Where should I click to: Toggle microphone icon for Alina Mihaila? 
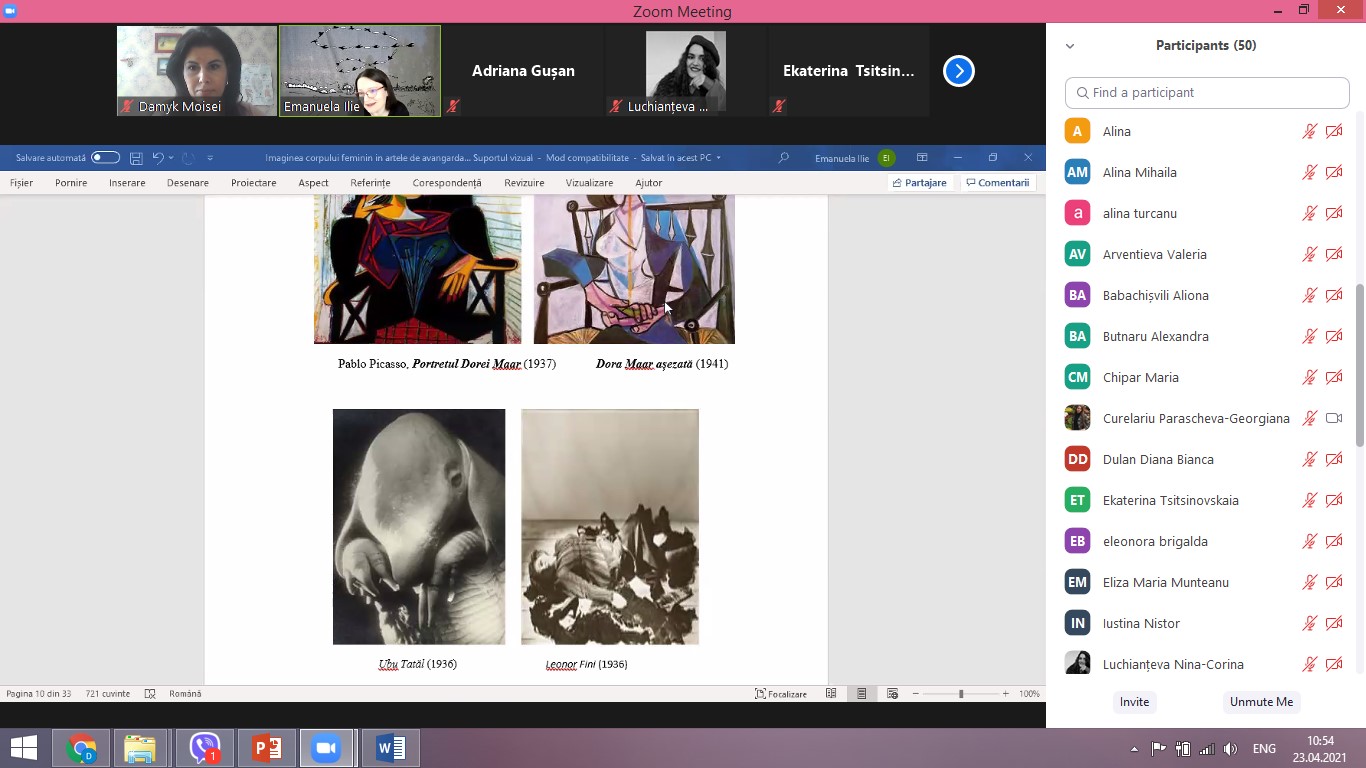[x=1309, y=172]
